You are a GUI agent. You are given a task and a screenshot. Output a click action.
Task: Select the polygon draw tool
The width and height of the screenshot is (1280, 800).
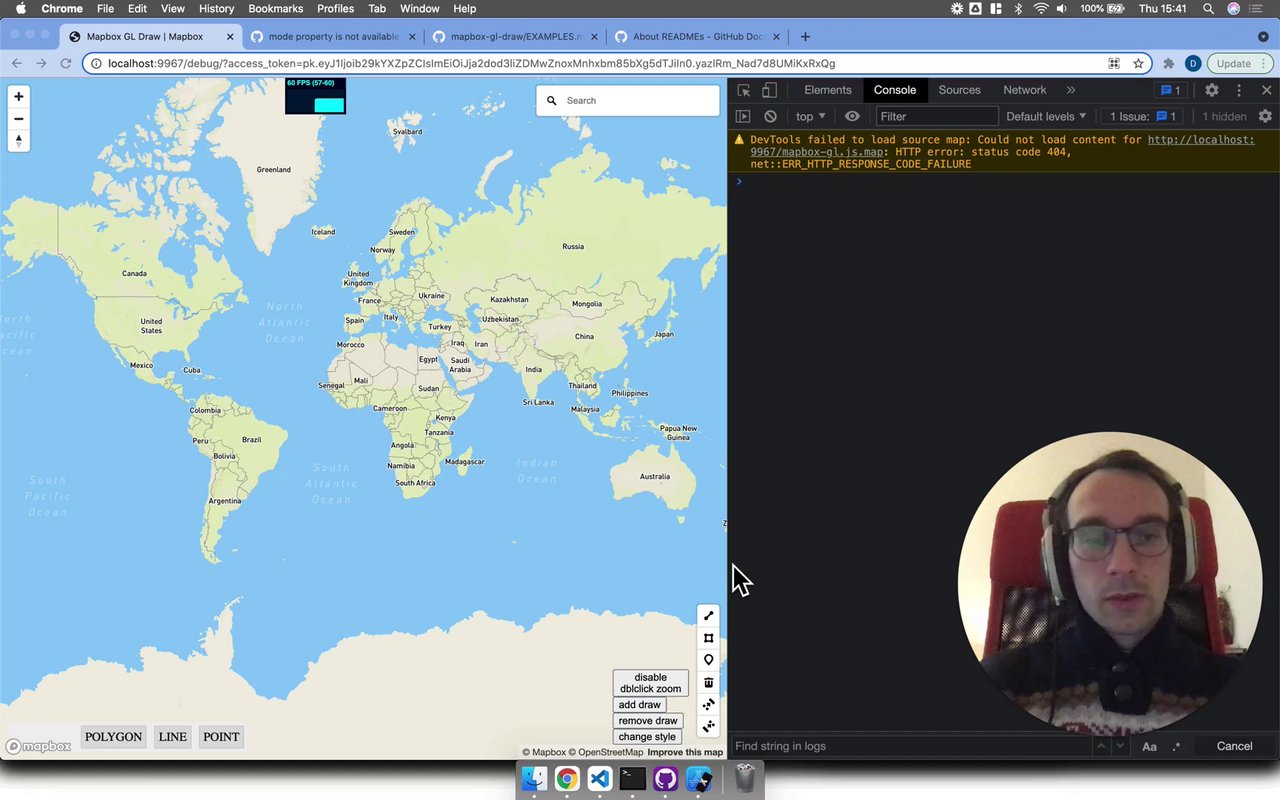(x=708, y=638)
